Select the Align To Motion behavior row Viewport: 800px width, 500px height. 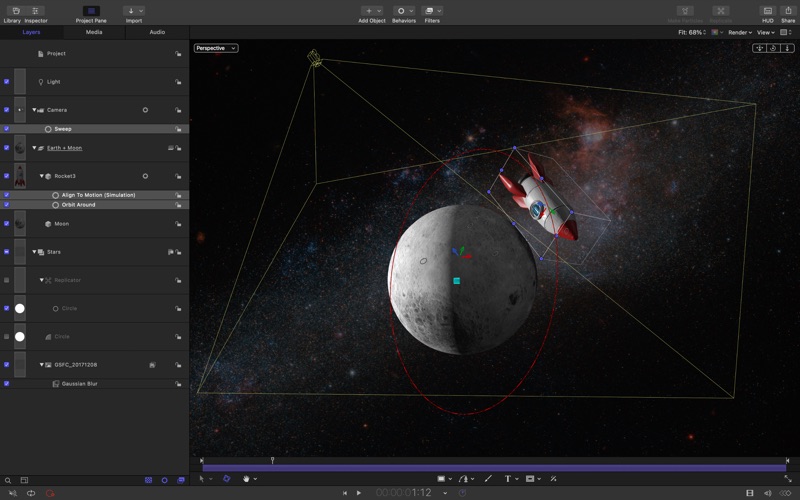pyautogui.click(x=98, y=195)
